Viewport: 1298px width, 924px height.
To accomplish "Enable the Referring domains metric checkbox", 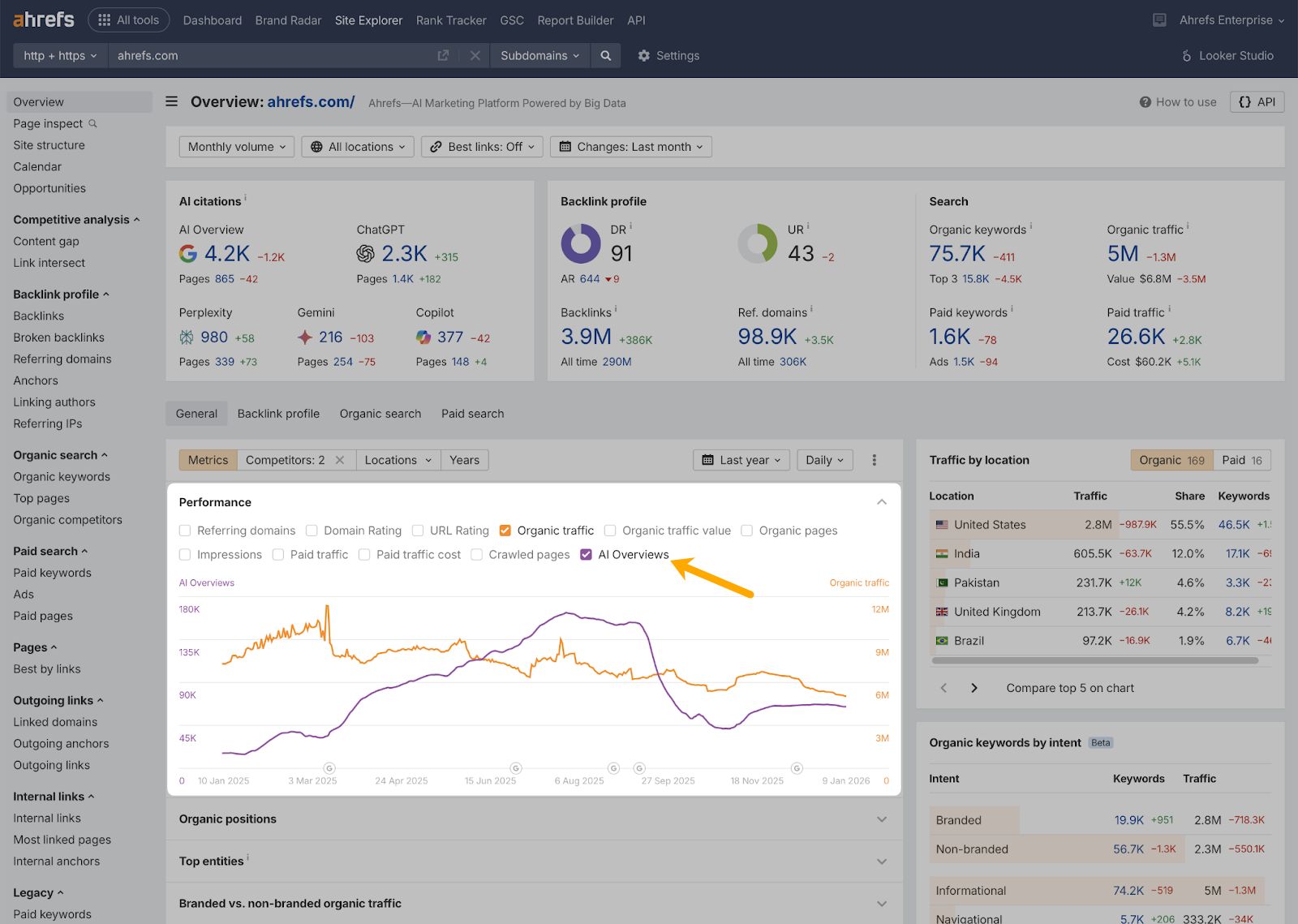I will (185, 530).
